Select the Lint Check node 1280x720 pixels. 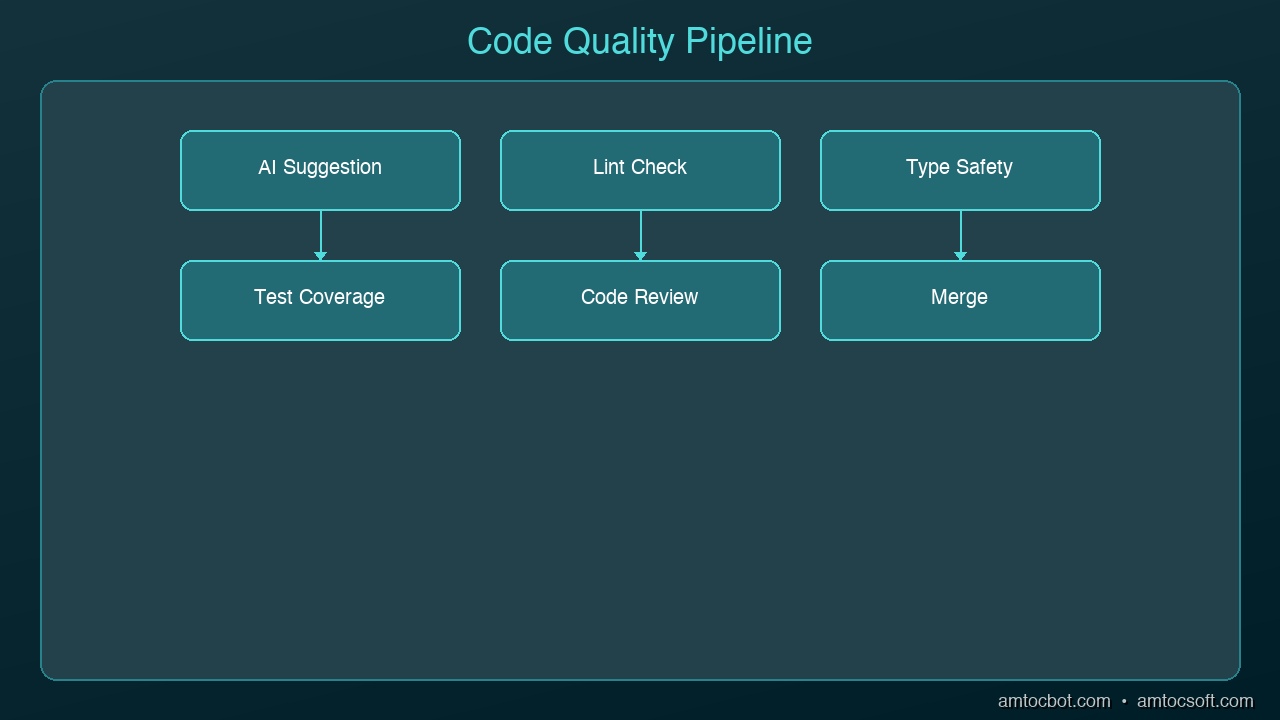[x=640, y=170]
